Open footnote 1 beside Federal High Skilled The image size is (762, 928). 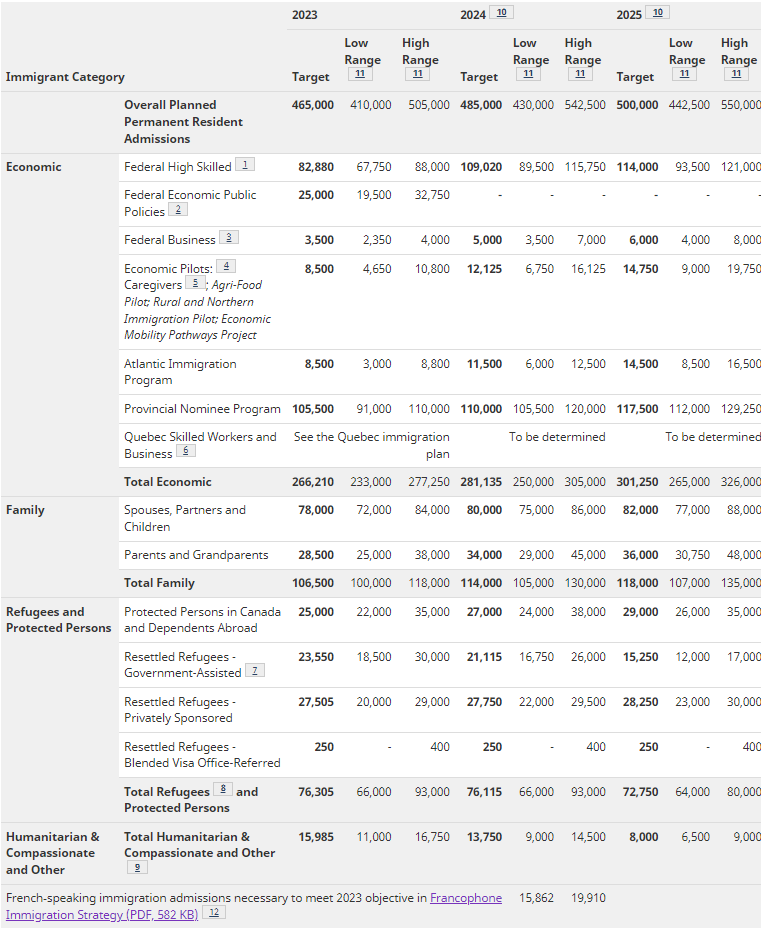tap(245, 165)
